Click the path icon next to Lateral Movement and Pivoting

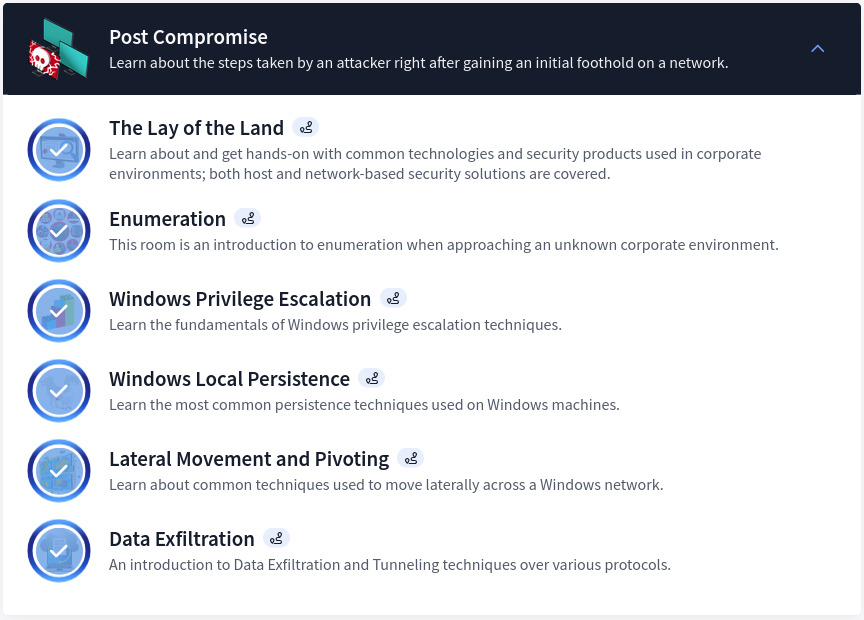click(x=411, y=458)
